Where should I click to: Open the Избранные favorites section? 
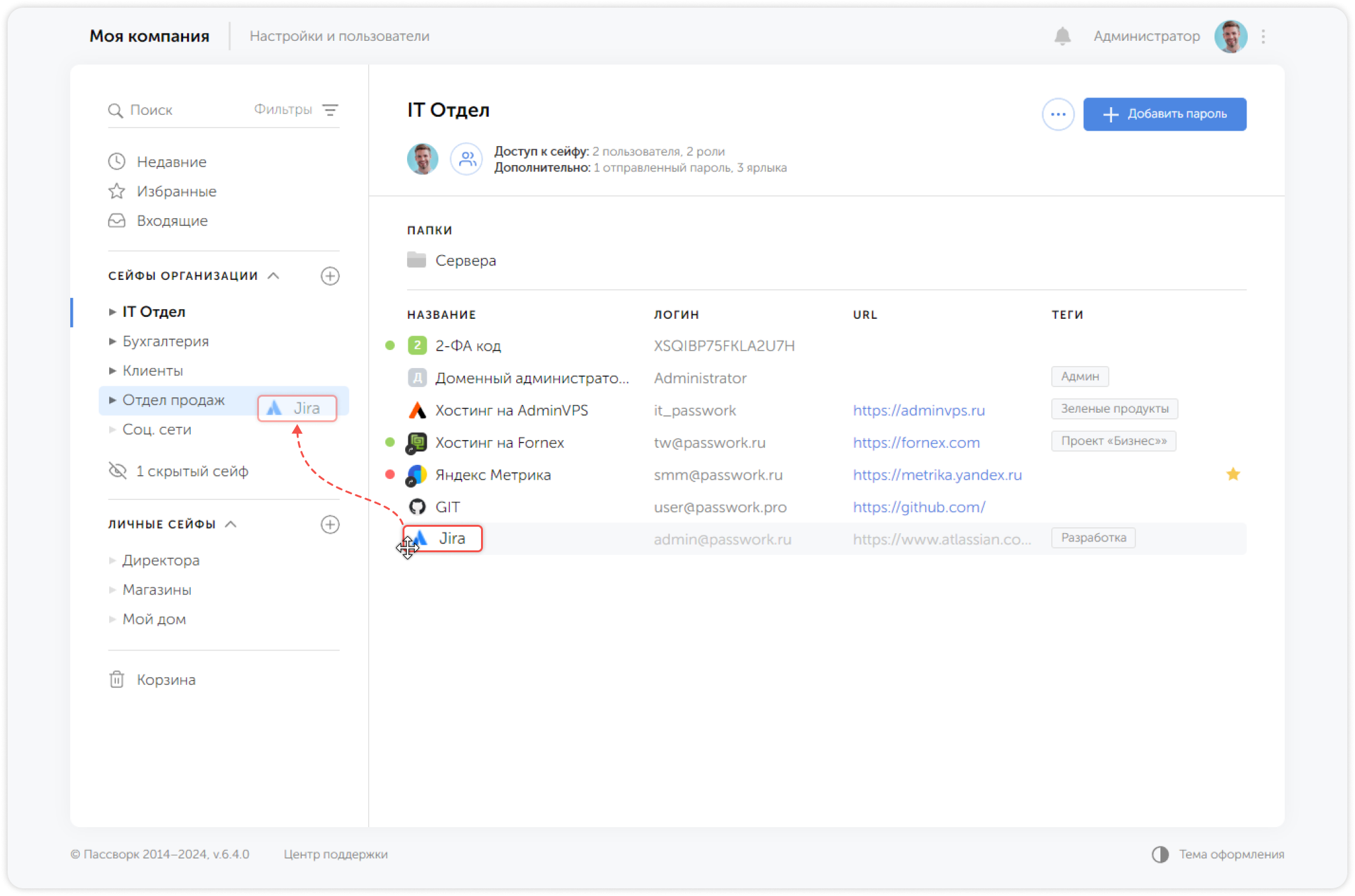tap(176, 191)
